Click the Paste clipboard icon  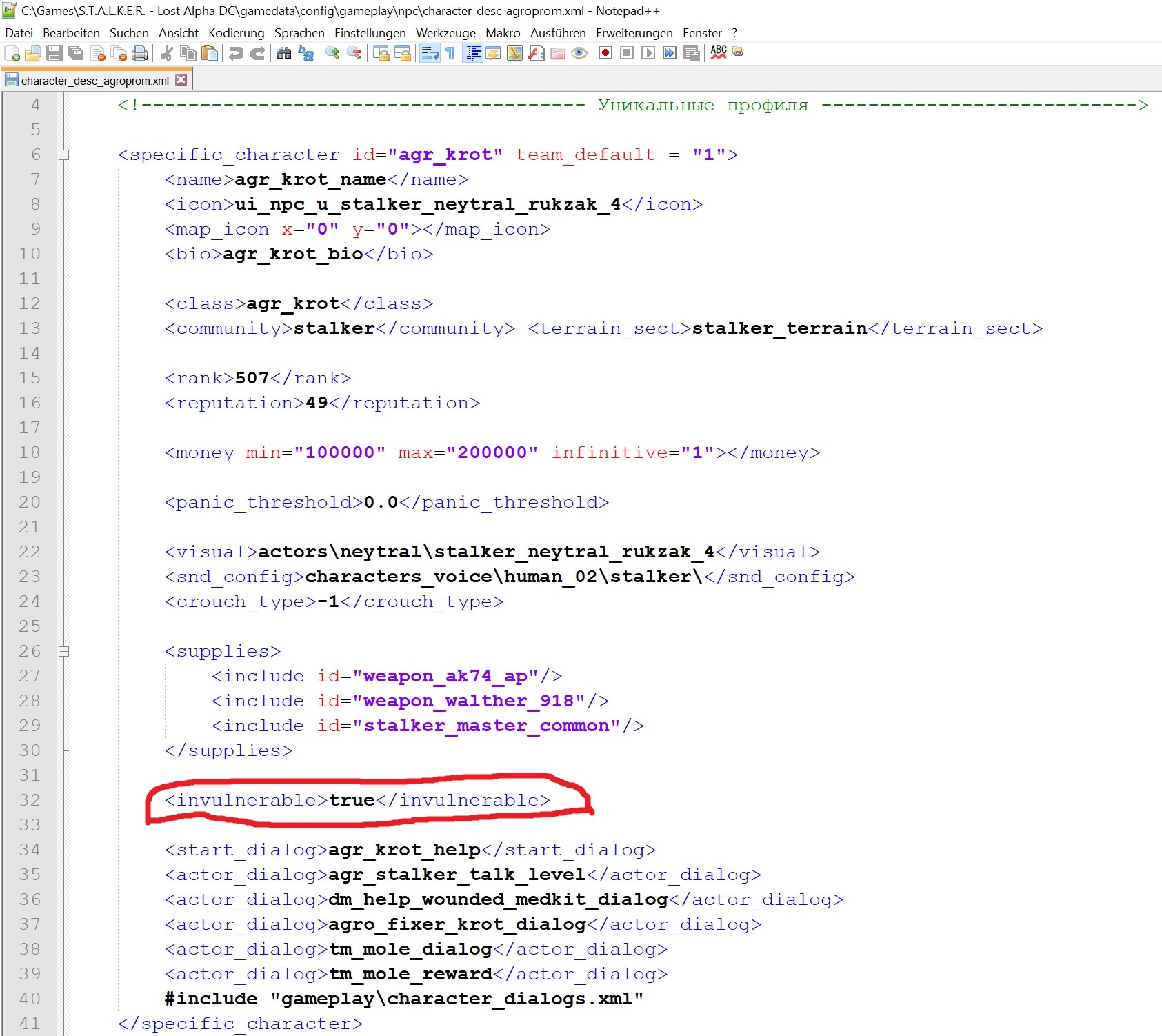pos(209,53)
